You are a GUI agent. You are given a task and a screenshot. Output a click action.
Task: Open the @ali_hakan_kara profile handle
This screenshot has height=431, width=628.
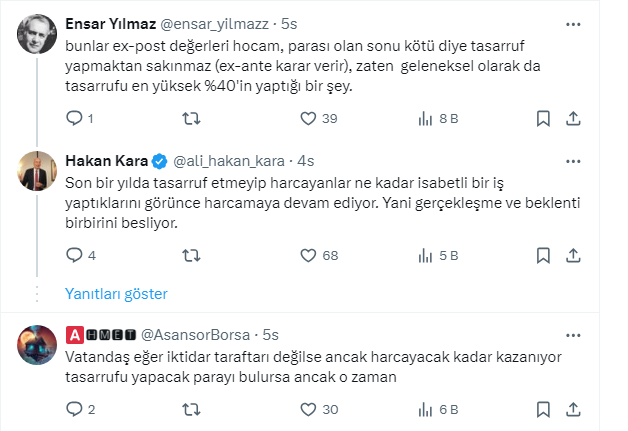[x=231, y=161]
